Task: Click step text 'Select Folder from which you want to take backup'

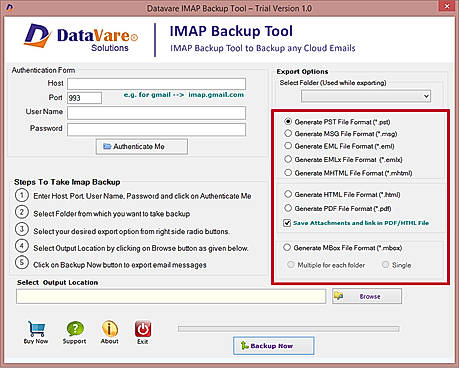Action: click(x=112, y=214)
